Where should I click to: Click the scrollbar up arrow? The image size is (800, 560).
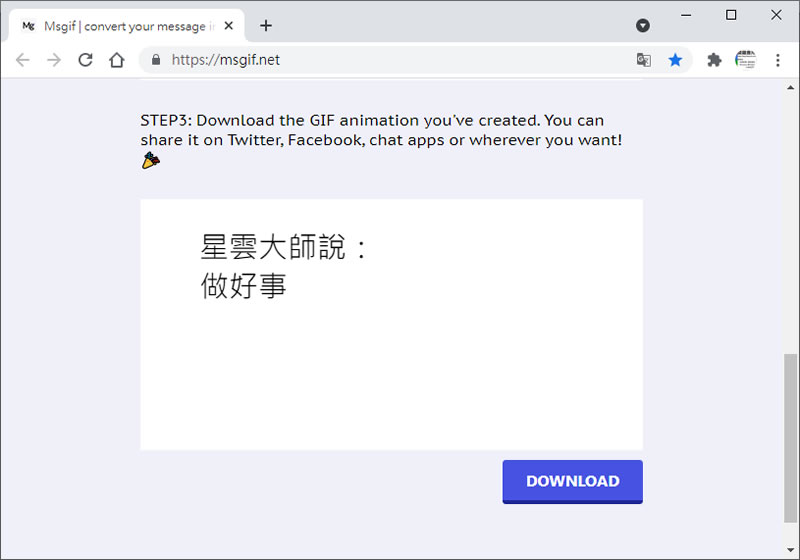pyautogui.click(x=790, y=88)
